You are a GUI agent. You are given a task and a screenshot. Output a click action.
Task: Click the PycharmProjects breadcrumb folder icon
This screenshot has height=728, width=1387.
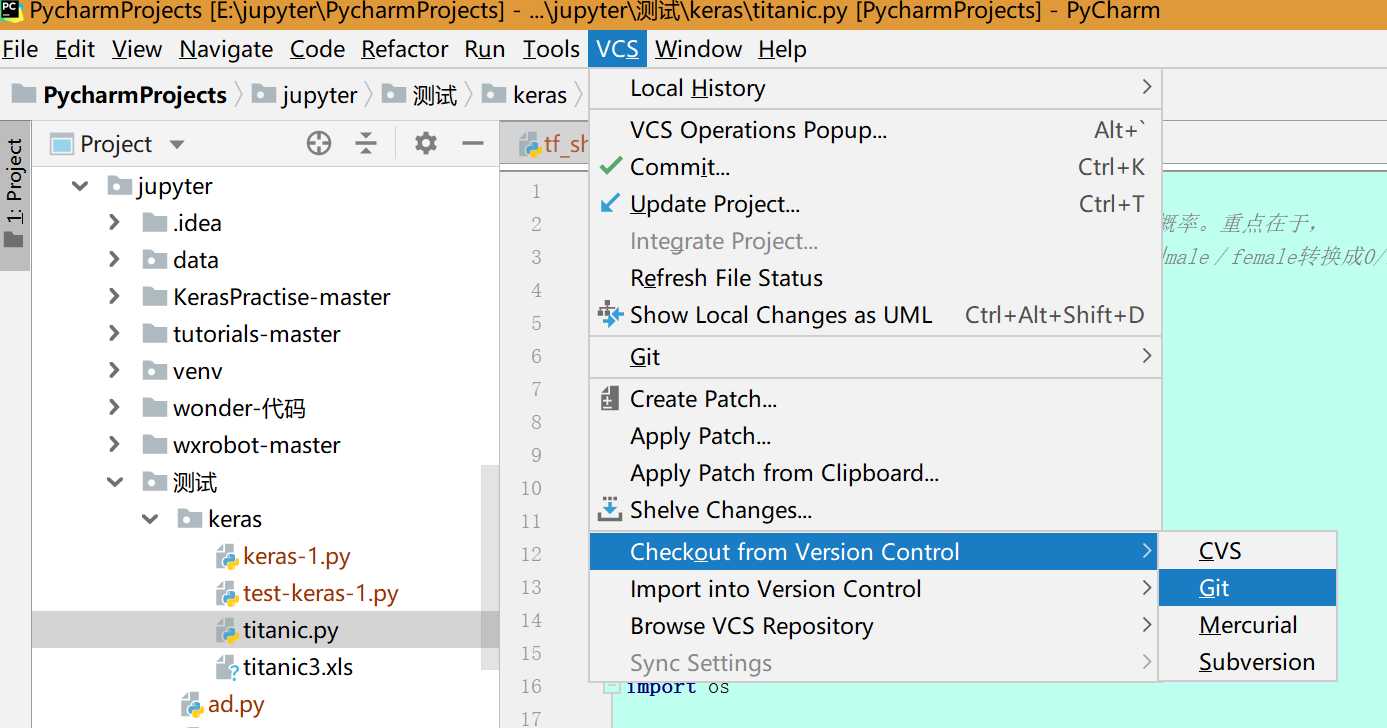point(24,95)
